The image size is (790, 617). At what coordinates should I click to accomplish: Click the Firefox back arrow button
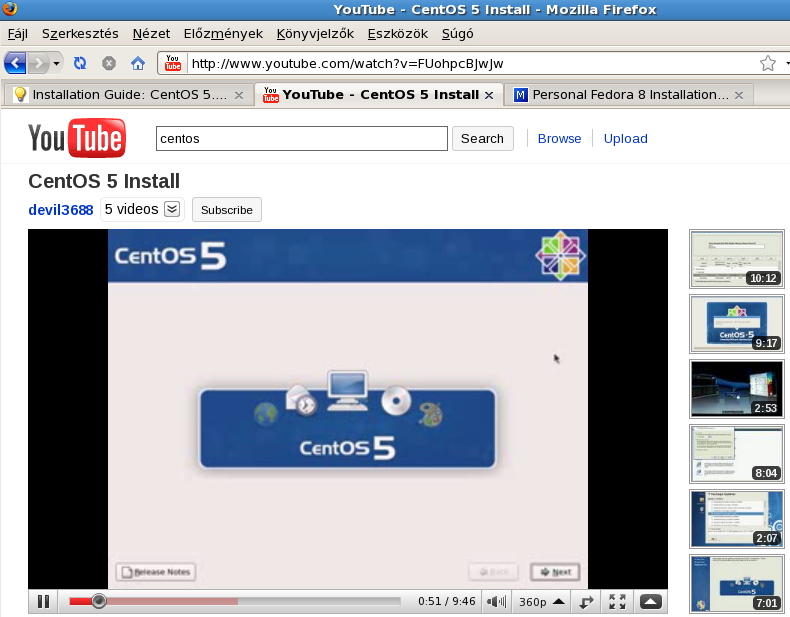[x=15, y=63]
